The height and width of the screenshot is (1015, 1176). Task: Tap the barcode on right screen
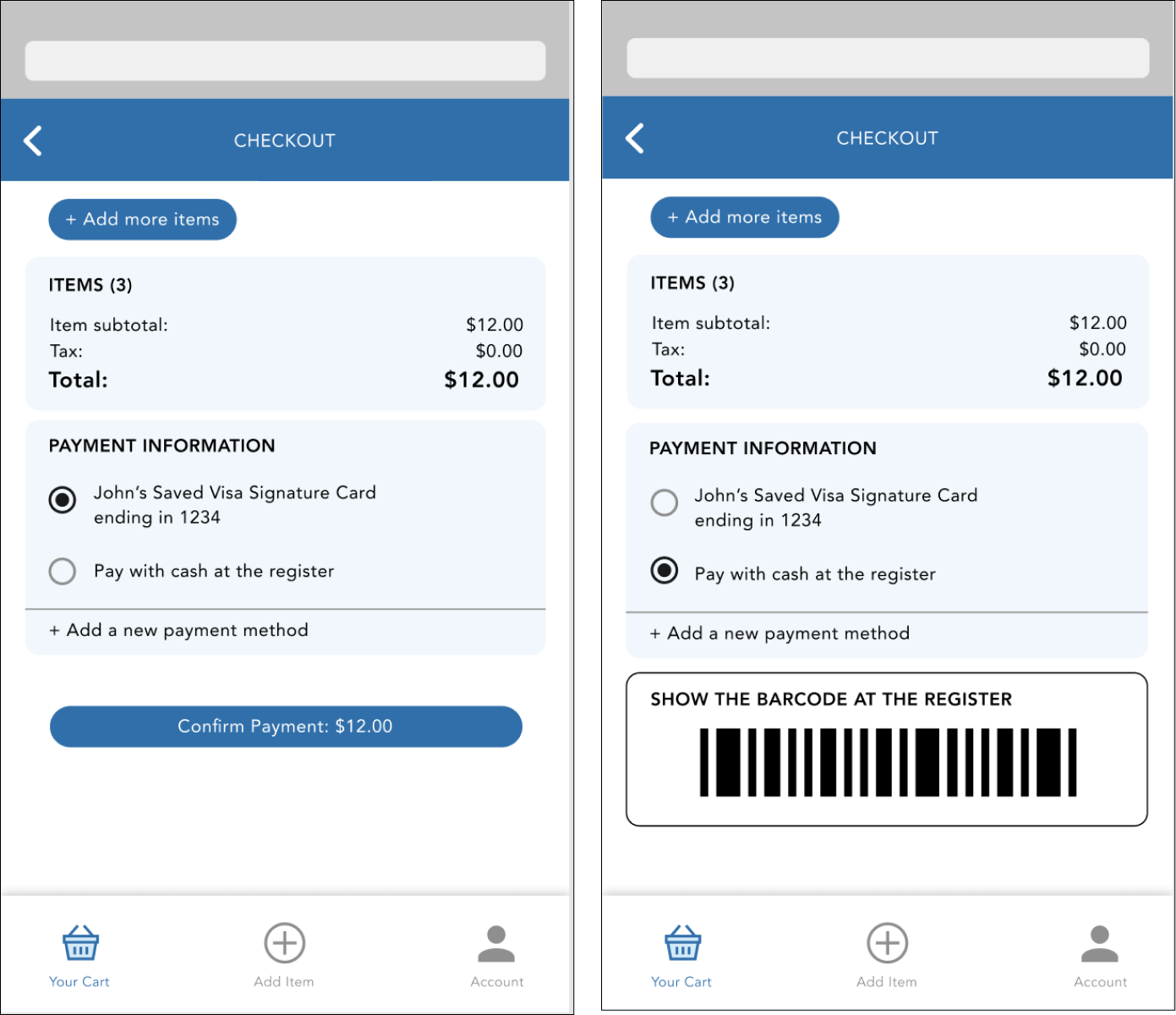888,762
